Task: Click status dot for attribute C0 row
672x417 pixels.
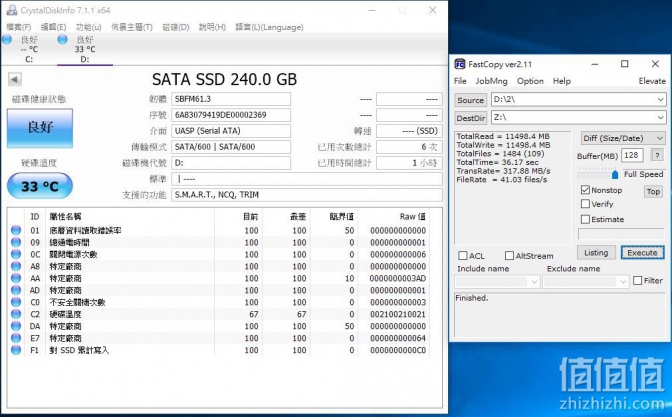Action: pos(16,302)
